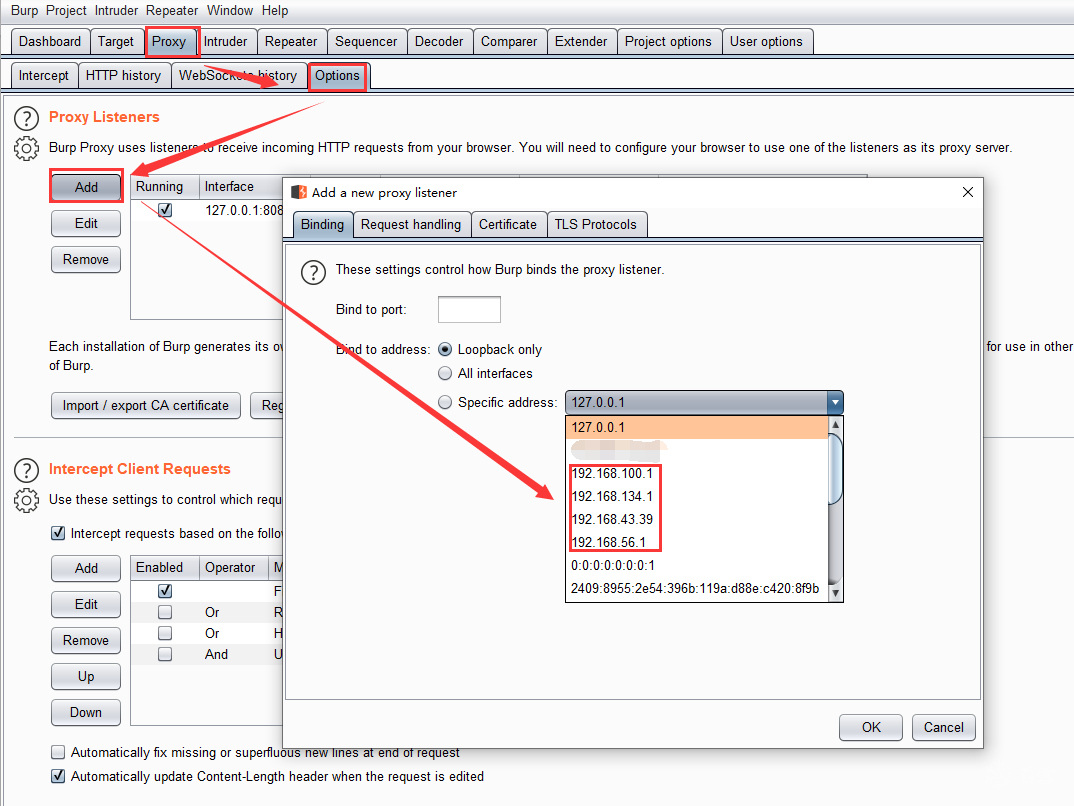This screenshot has width=1074, height=806.
Task: Open Request handling tab in dialog
Action: [411, 224]
